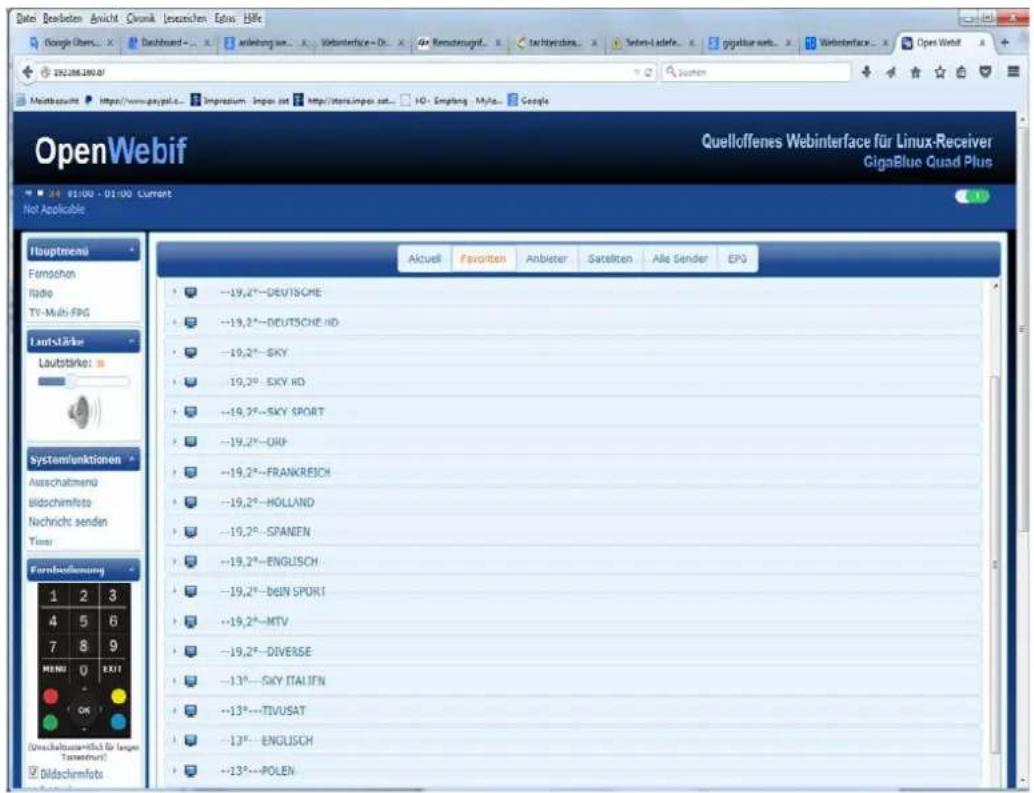1034x793 pixels.
Task: Switch to the Alle Sender tab
Action: 680,259
